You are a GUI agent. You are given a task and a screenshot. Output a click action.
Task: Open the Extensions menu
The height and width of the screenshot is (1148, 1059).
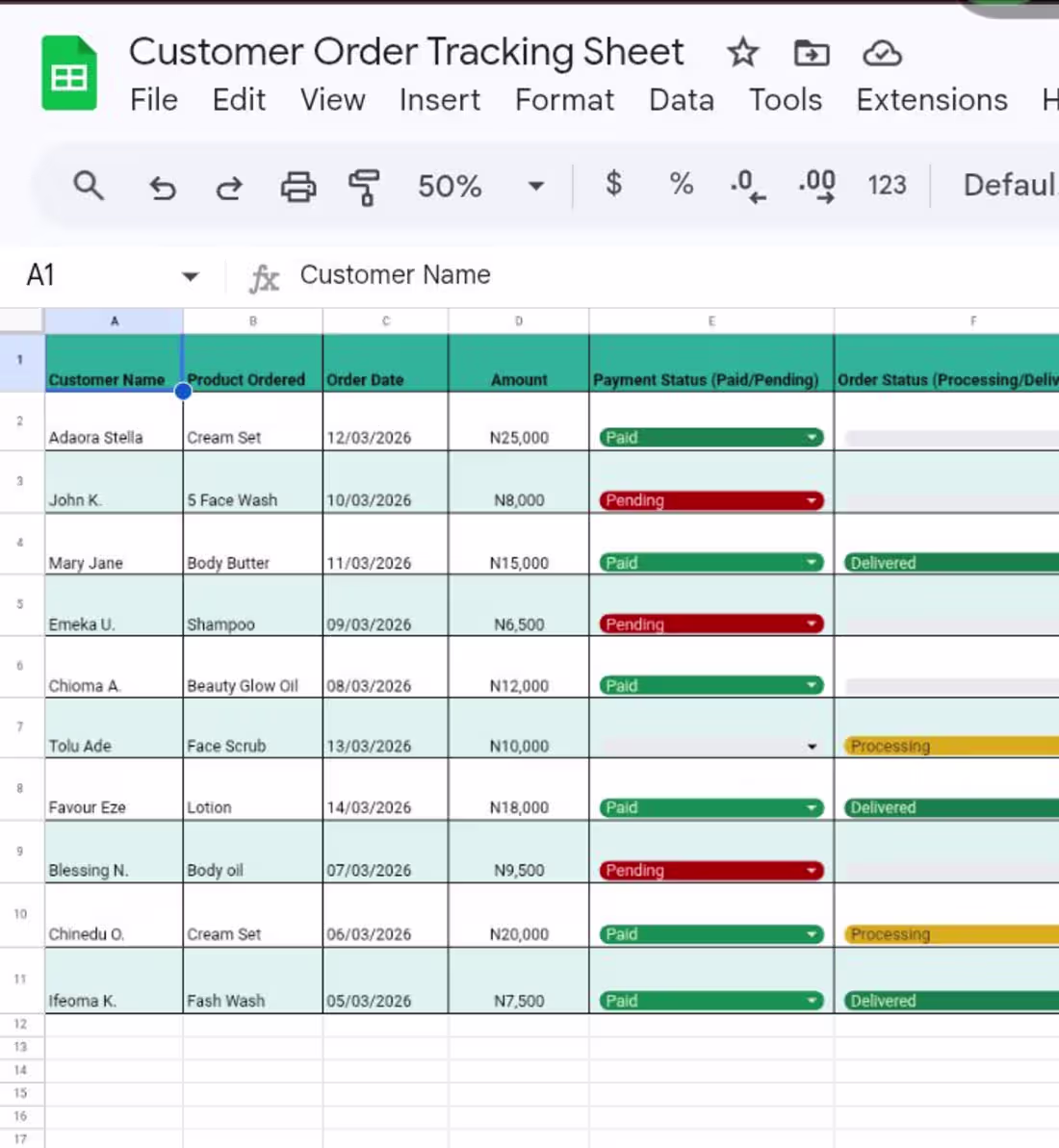[932, 99]
